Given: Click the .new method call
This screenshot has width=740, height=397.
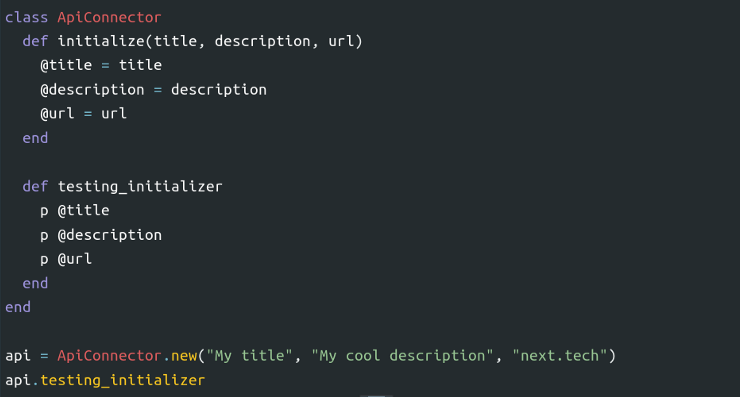Looking at the screenshot, I should click(180, 356).
